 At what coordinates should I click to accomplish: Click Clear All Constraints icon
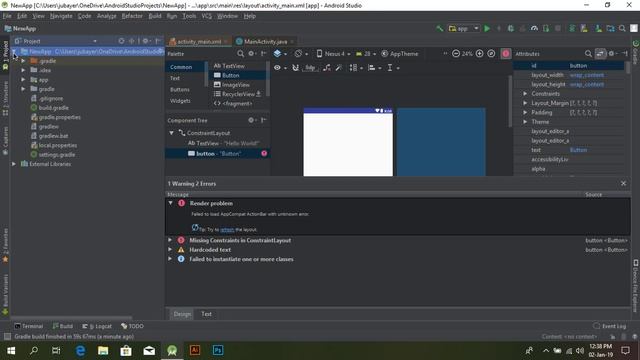click(327, 68)
